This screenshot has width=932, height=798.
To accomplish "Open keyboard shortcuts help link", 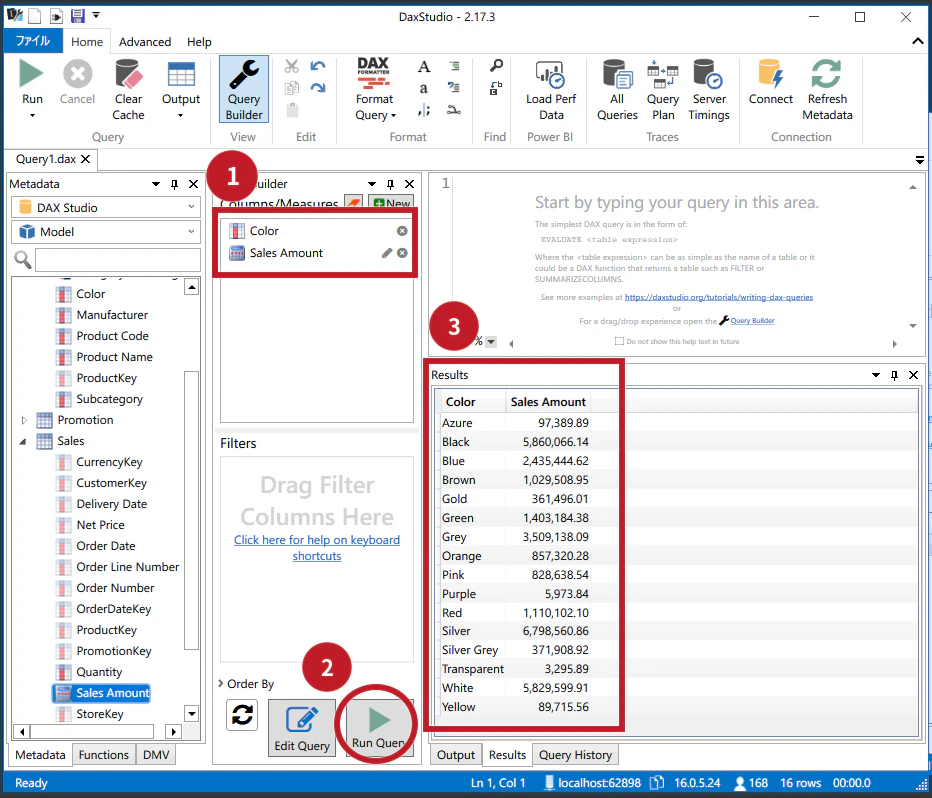I will point(317,548).
